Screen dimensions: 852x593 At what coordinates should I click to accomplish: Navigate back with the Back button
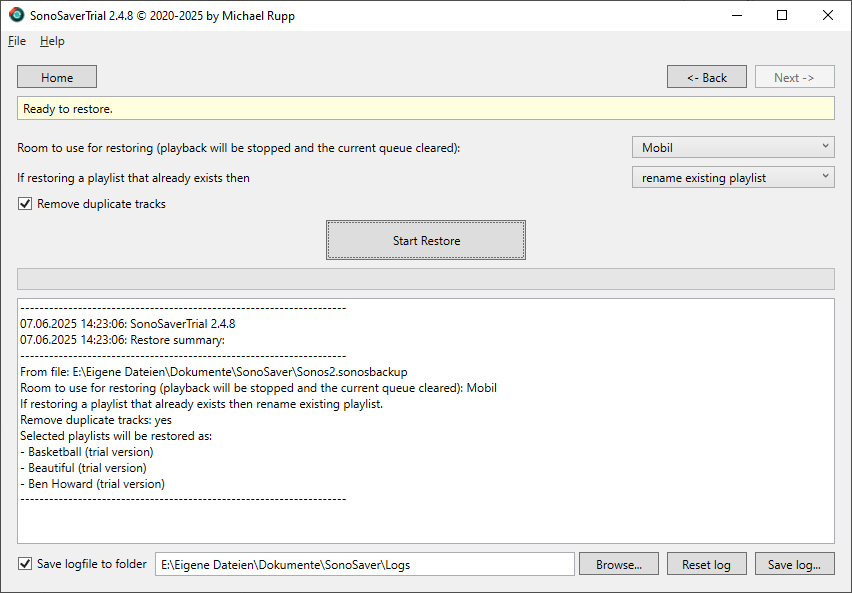pyautogui.click(x=706, y=76)
